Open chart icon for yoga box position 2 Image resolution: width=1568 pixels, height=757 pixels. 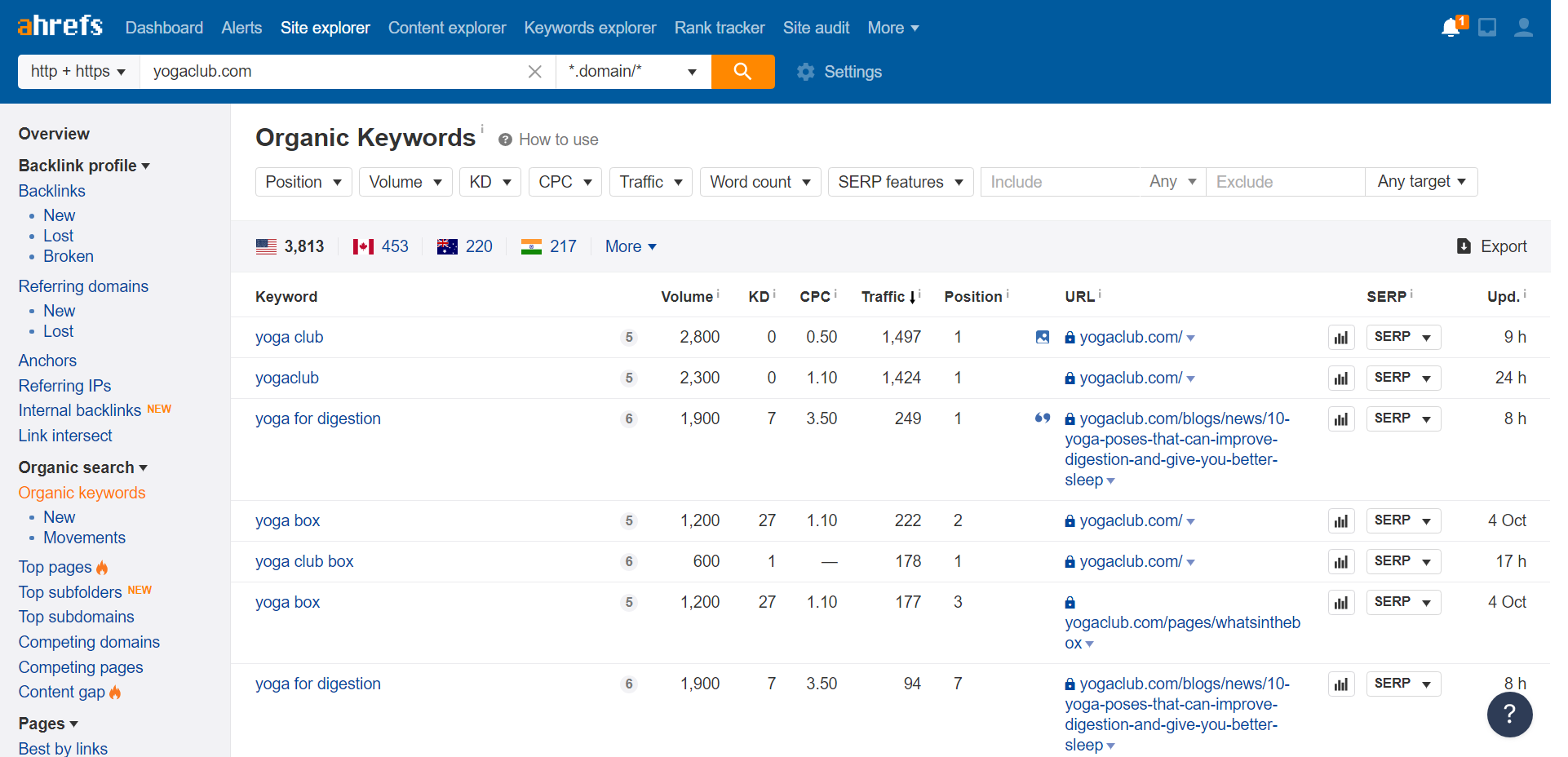tap(1341, 520)
